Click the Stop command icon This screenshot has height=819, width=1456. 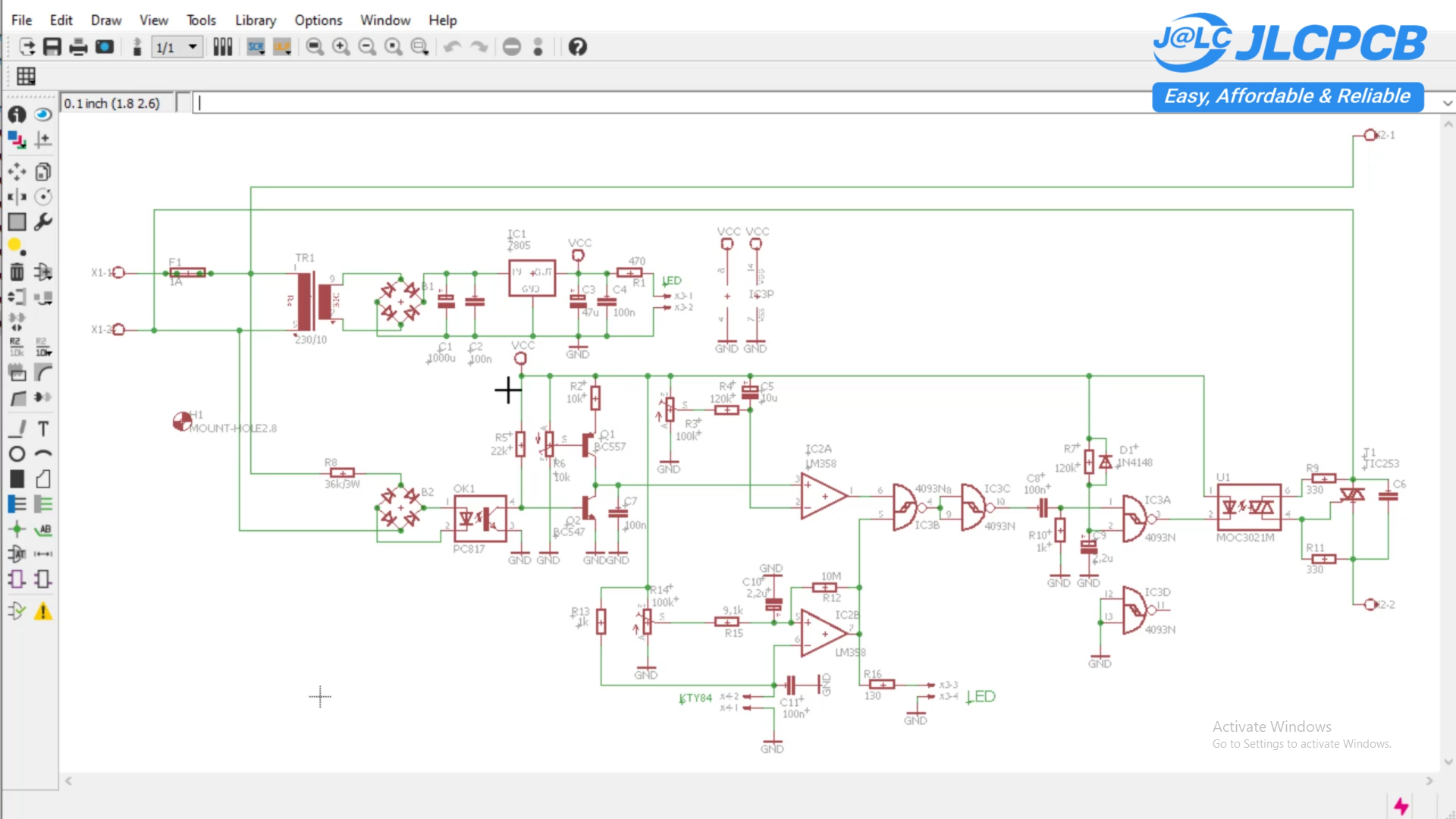click(x=512, y=47)
